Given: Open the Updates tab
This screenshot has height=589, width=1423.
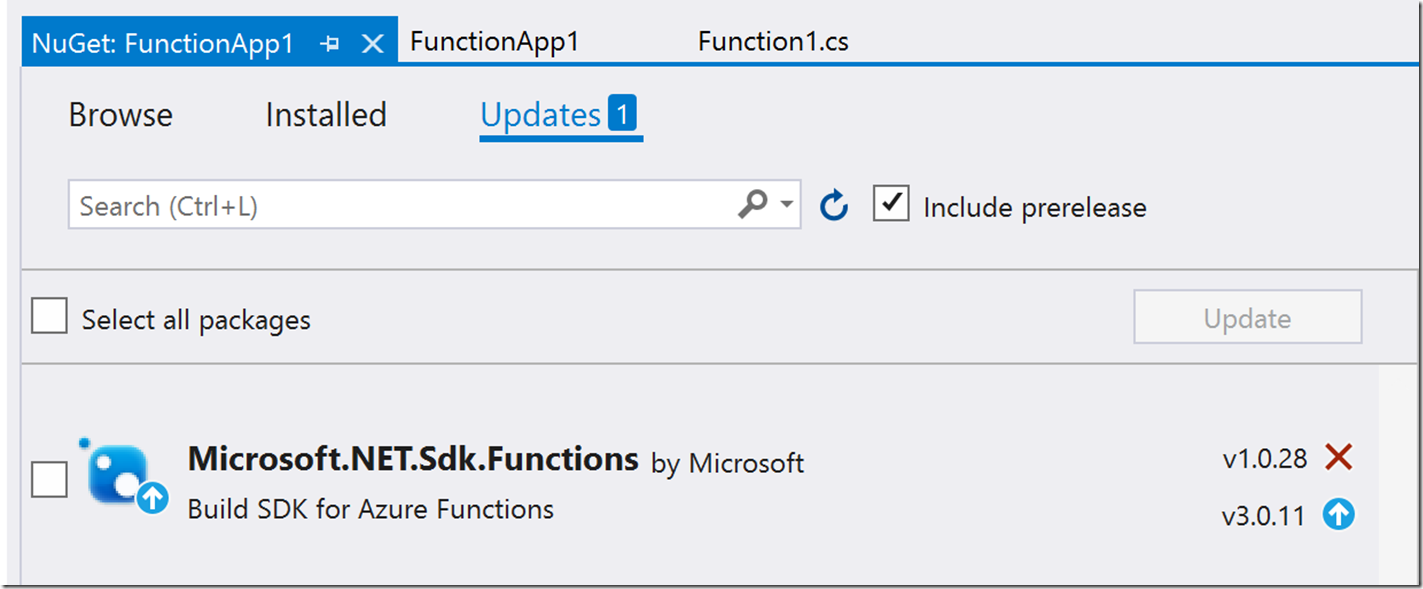Looking at the screenshot, I should point(561,116).
